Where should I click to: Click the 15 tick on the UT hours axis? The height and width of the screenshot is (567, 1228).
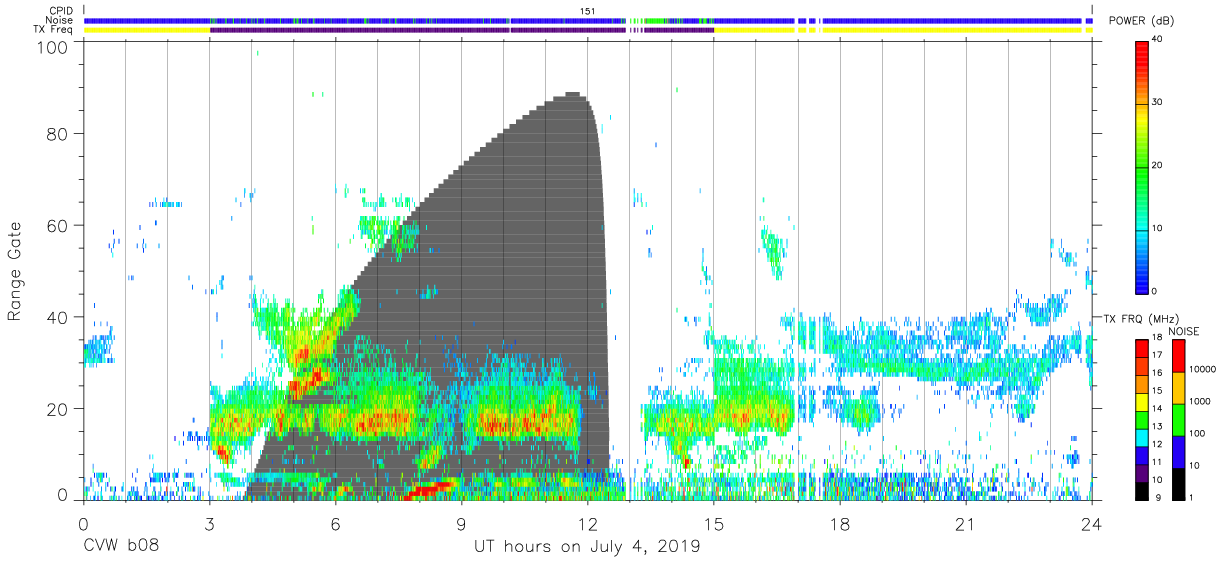714,523
